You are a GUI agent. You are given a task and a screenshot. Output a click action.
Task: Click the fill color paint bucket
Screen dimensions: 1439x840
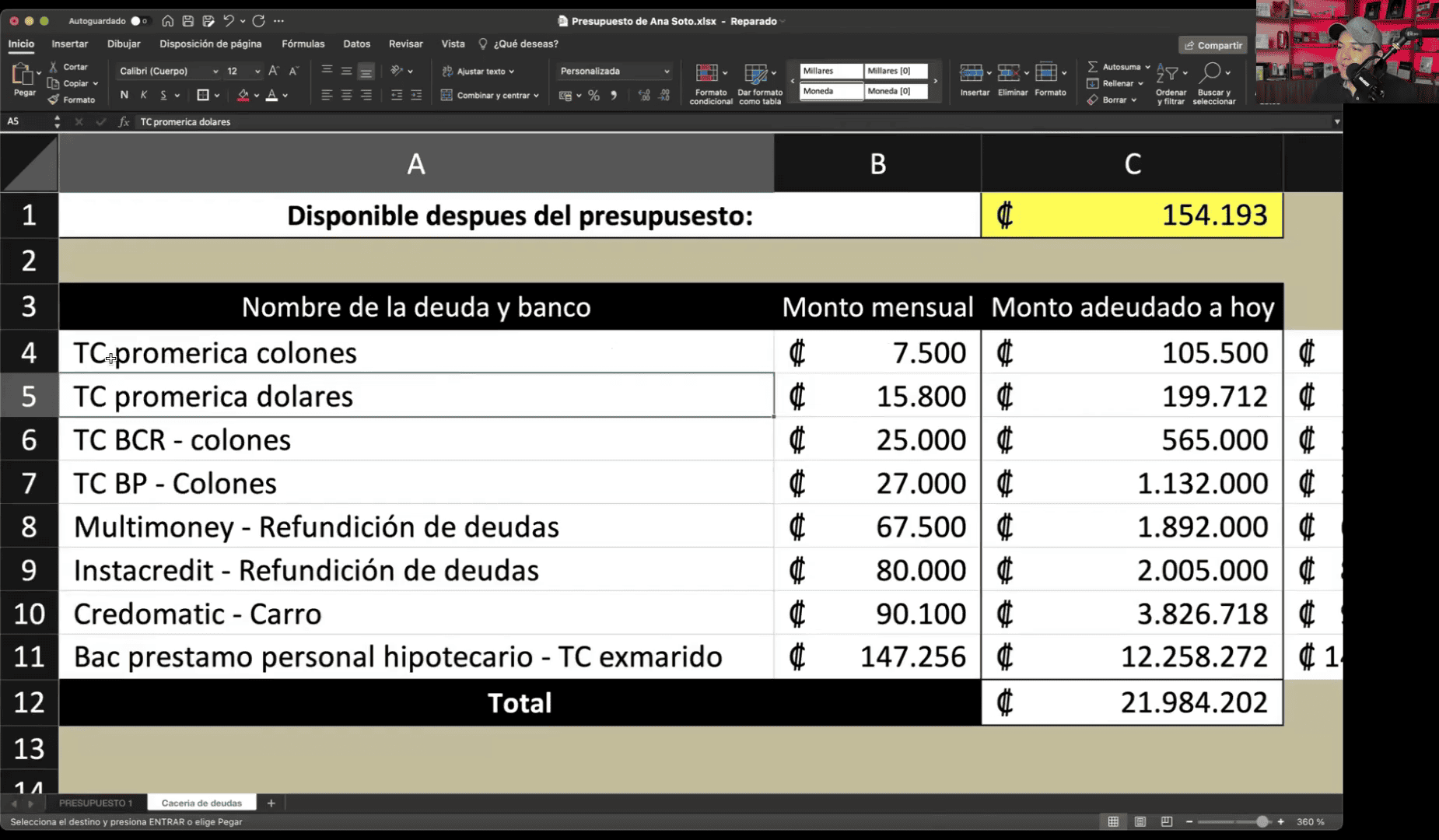[x=243, y=95]
